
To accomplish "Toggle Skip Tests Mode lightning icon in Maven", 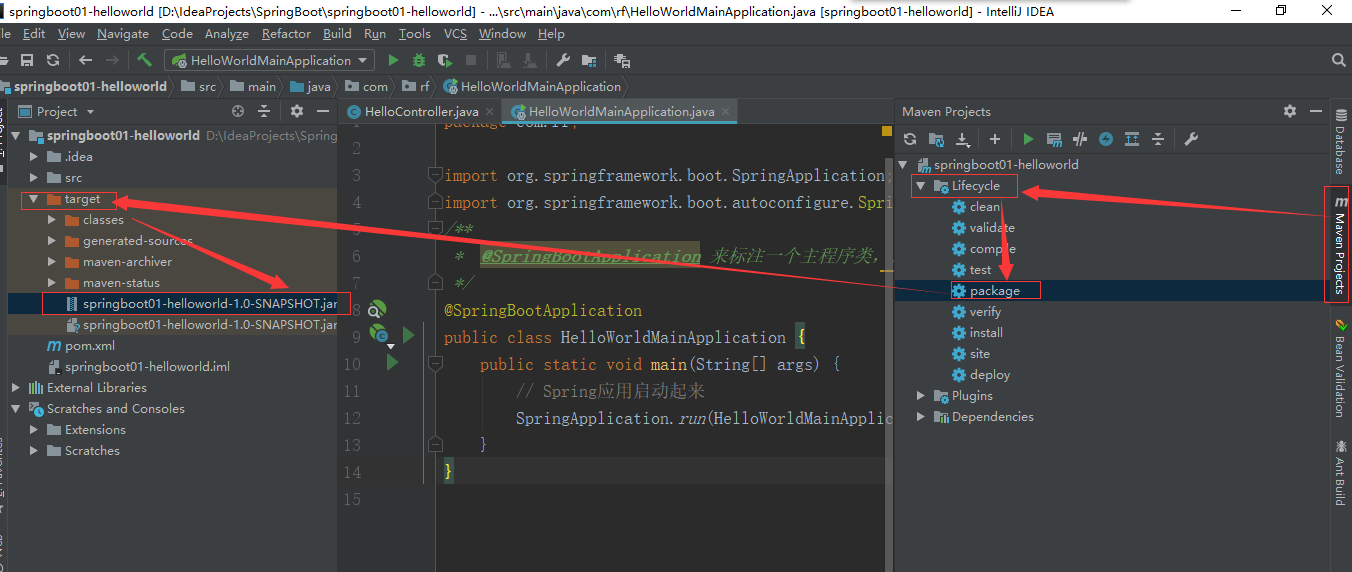I will pyautogui.click(x=1106, y=139).
